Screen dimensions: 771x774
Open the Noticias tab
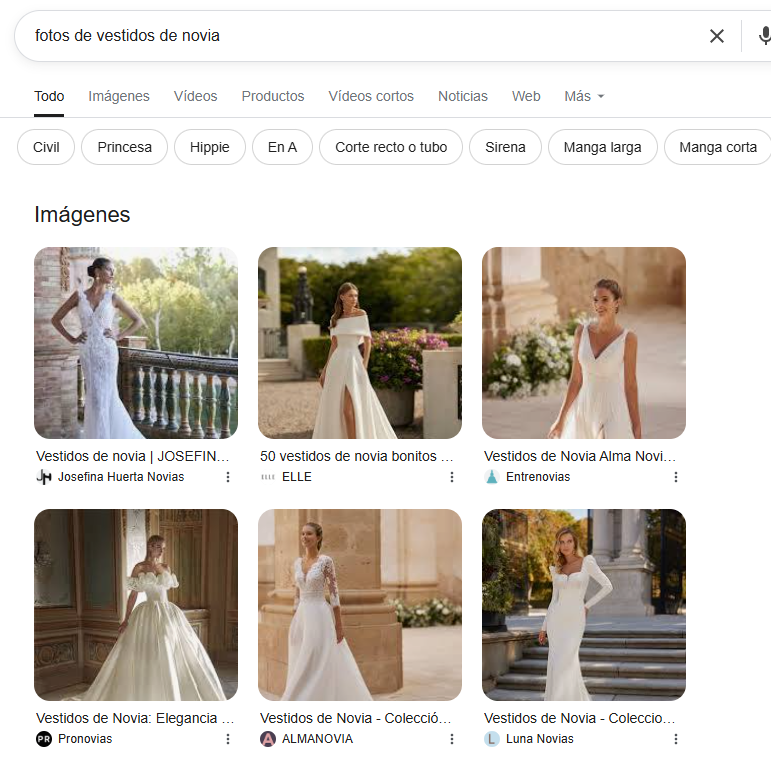(463, 96)
